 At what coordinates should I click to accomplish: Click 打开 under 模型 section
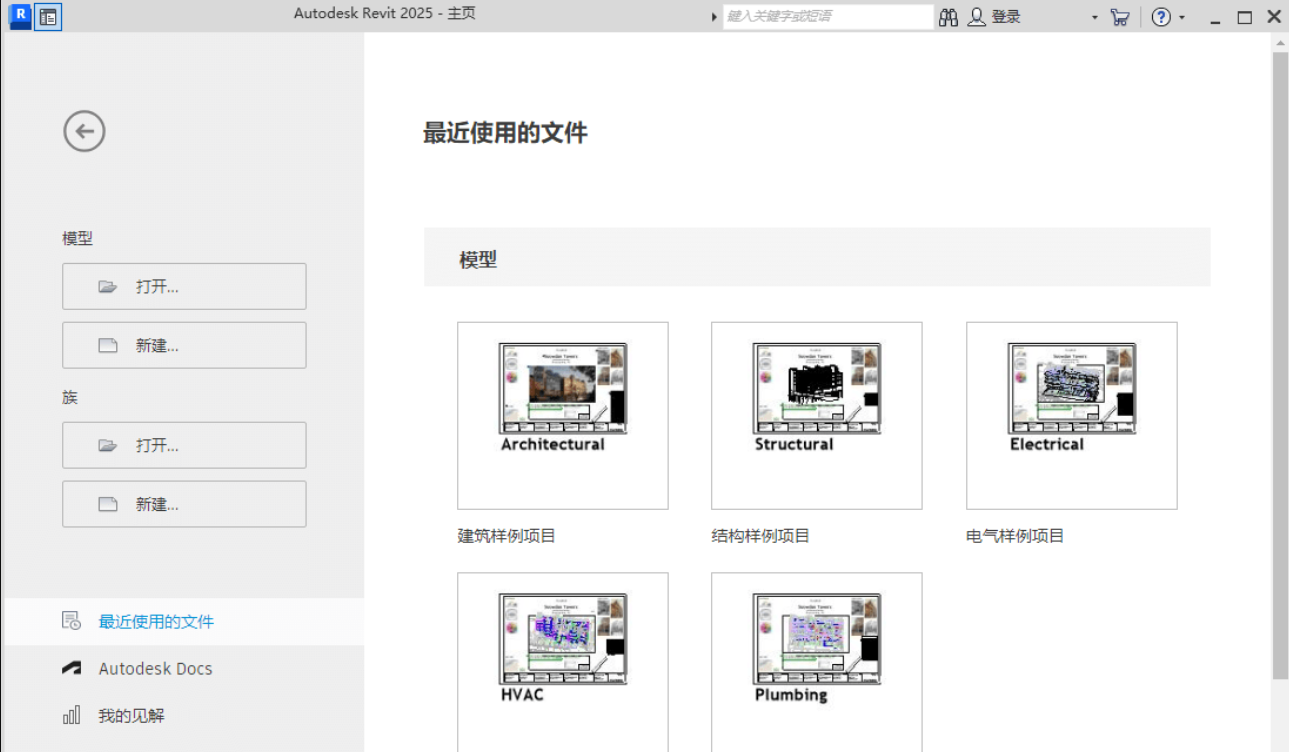click(x=184, y=286)
